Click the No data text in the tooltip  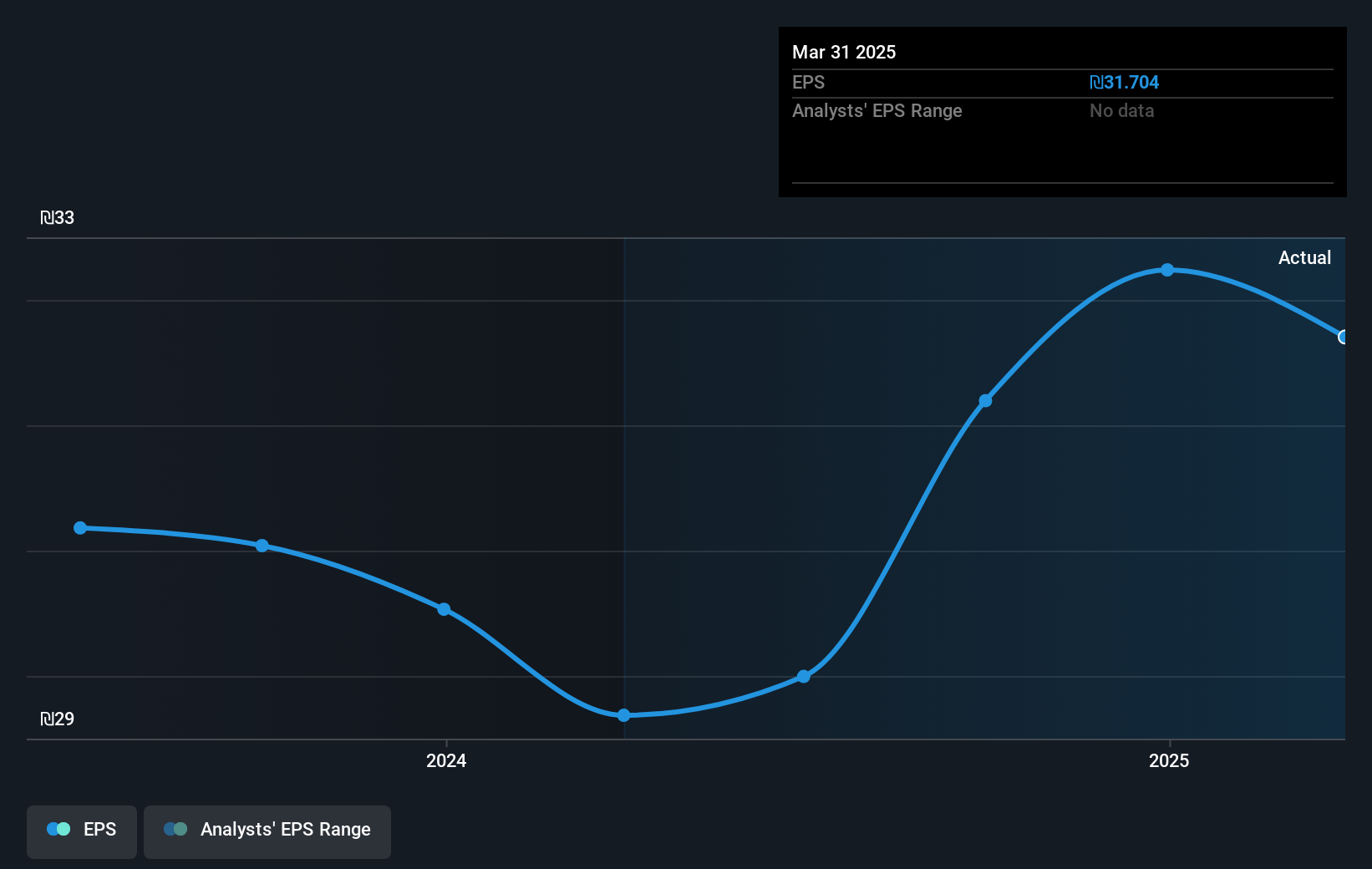(1121, 110)
